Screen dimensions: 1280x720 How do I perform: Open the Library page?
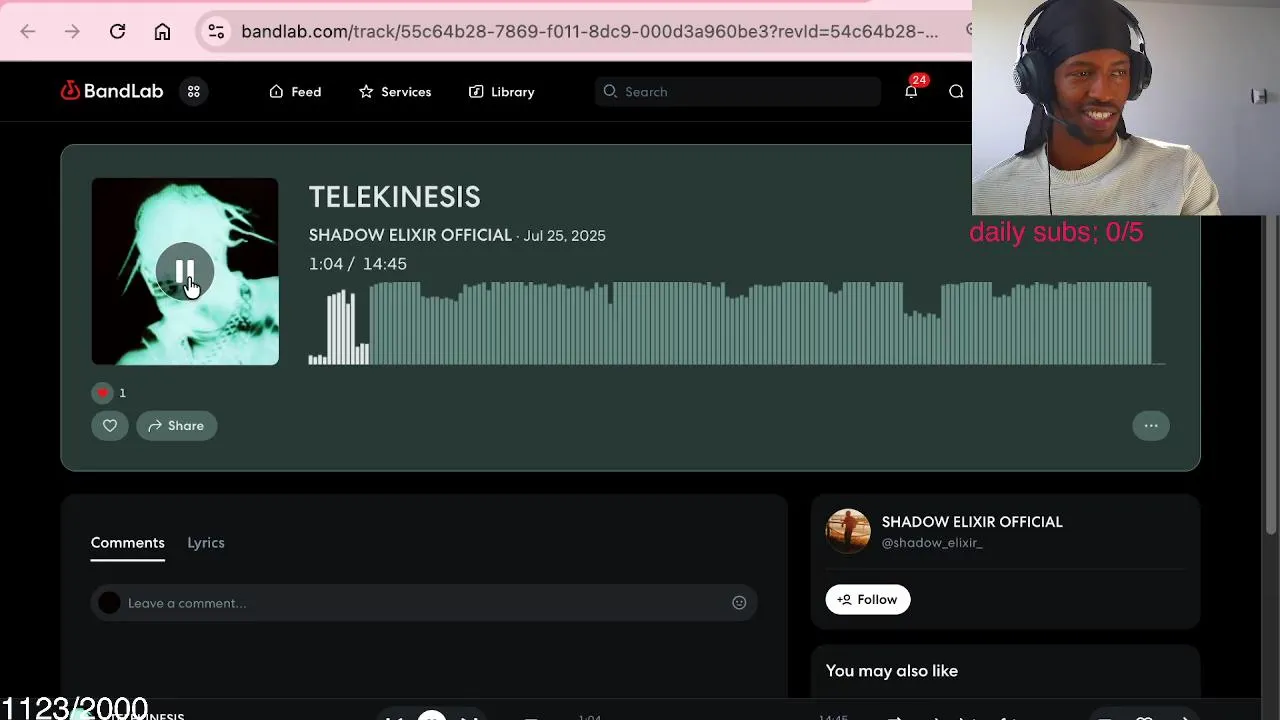pyautogui.click(x=502, y=91)
